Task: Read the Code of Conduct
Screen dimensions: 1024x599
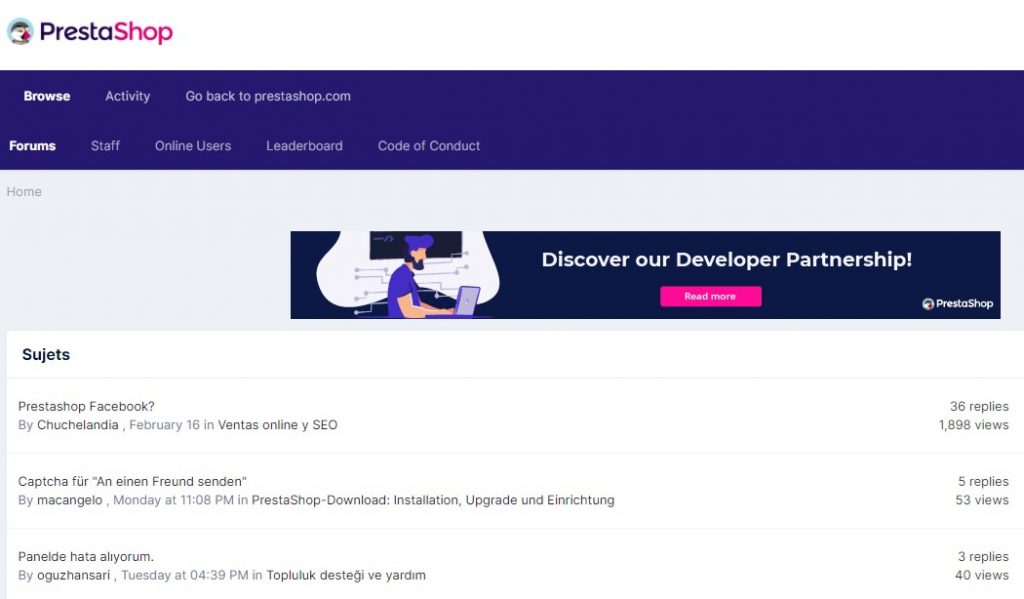Action: click(x=428, y=146)
